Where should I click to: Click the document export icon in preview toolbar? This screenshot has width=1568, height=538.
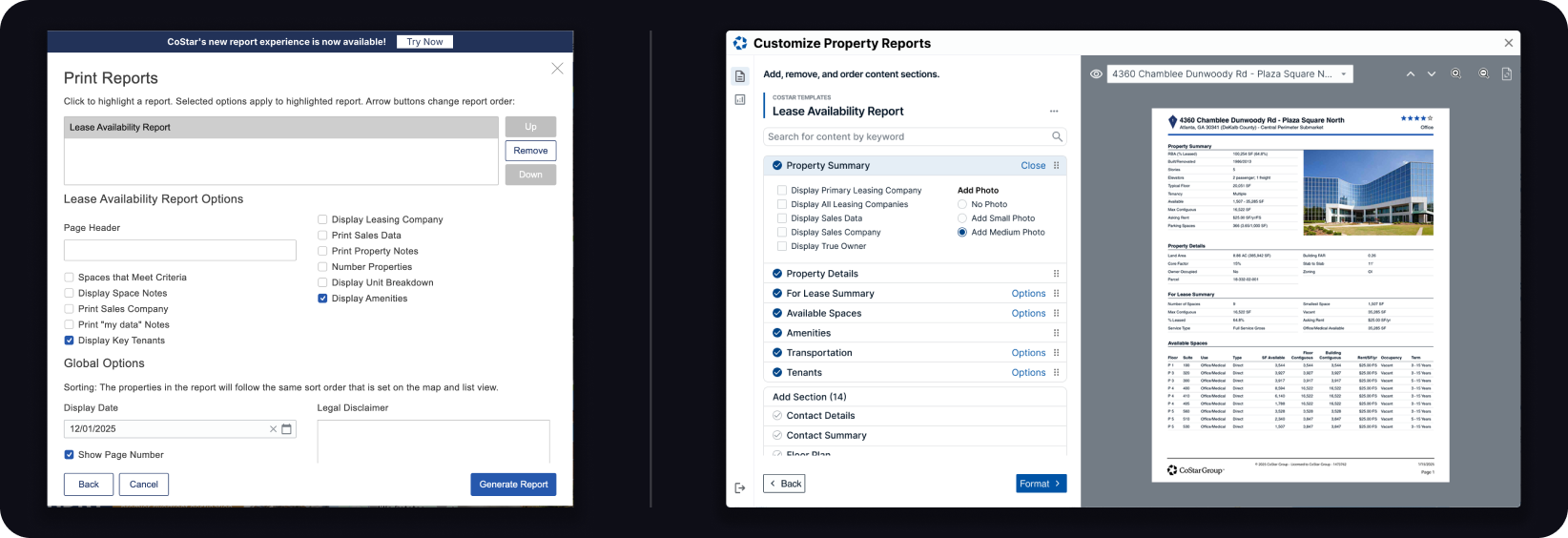tap(1507, 73)
